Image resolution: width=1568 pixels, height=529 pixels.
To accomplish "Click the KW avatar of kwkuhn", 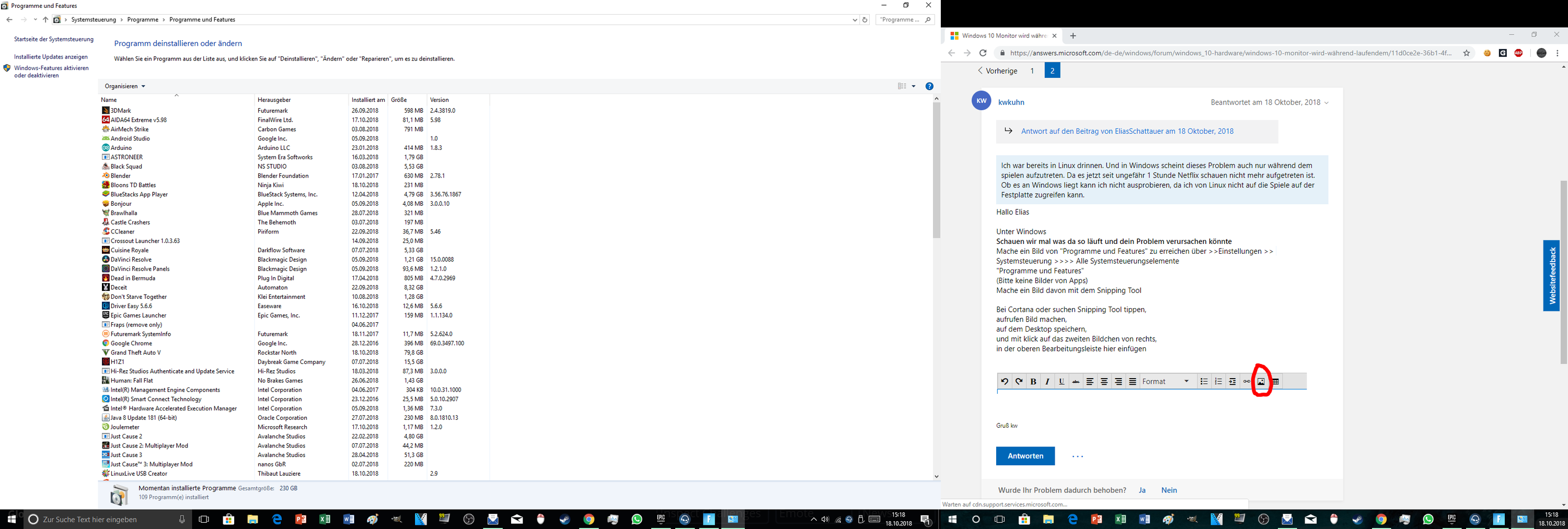I will 981,101.
